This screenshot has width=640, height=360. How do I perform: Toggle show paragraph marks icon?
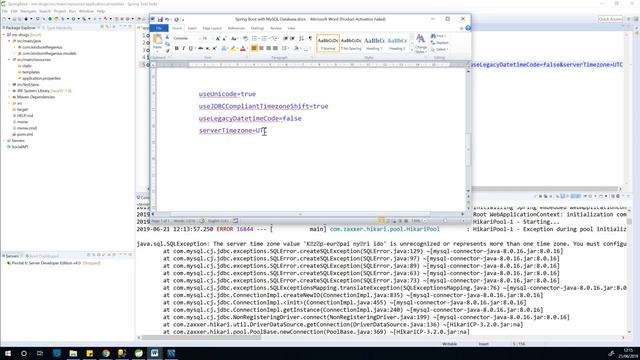click(310, 38)
